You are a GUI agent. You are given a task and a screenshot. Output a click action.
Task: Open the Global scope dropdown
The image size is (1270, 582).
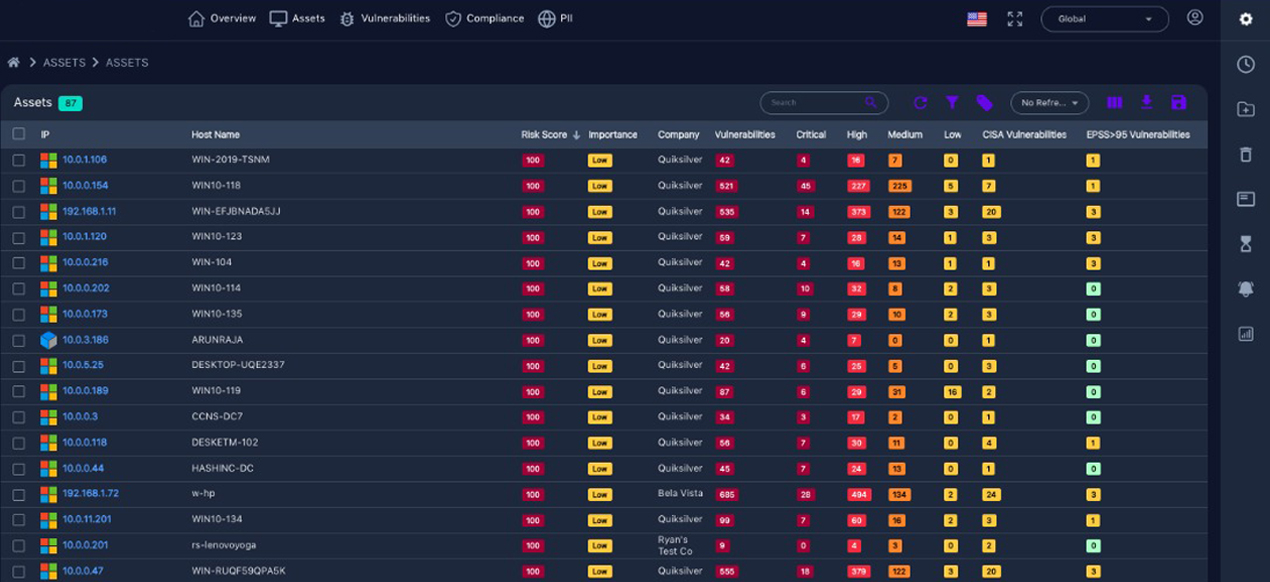click(1104, 19)
